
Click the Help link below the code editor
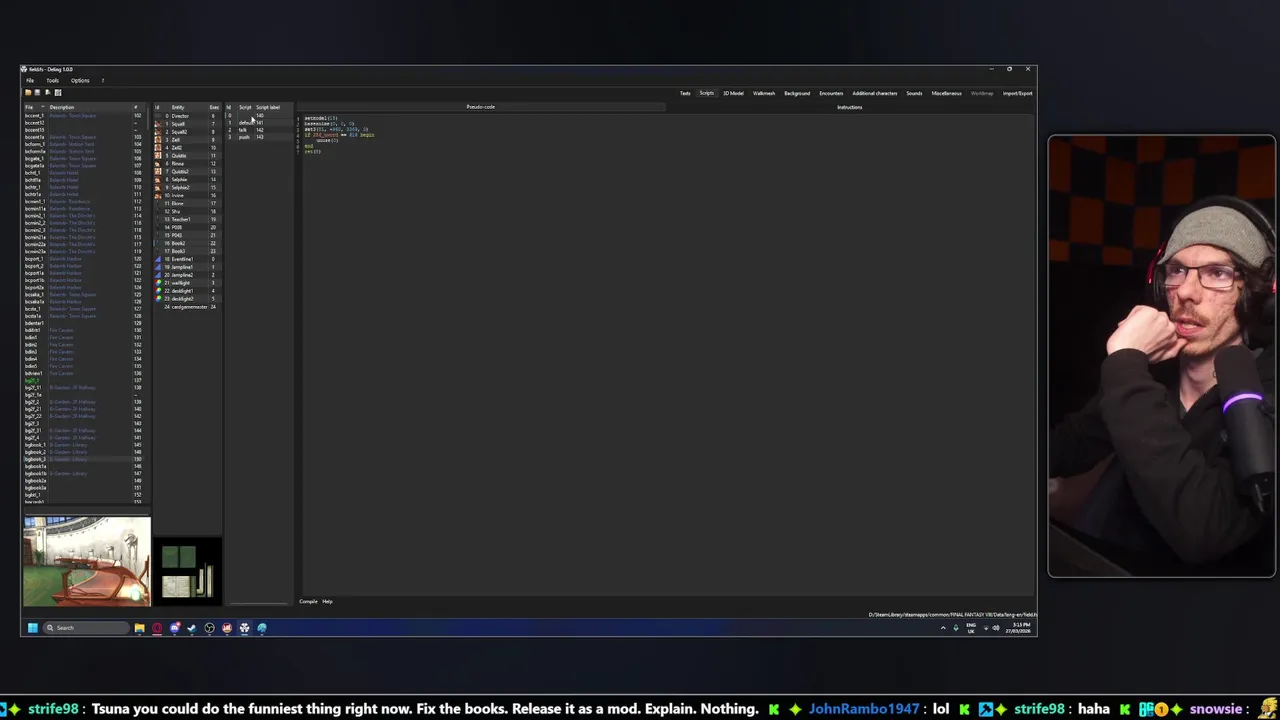click(x=327, y=601)
